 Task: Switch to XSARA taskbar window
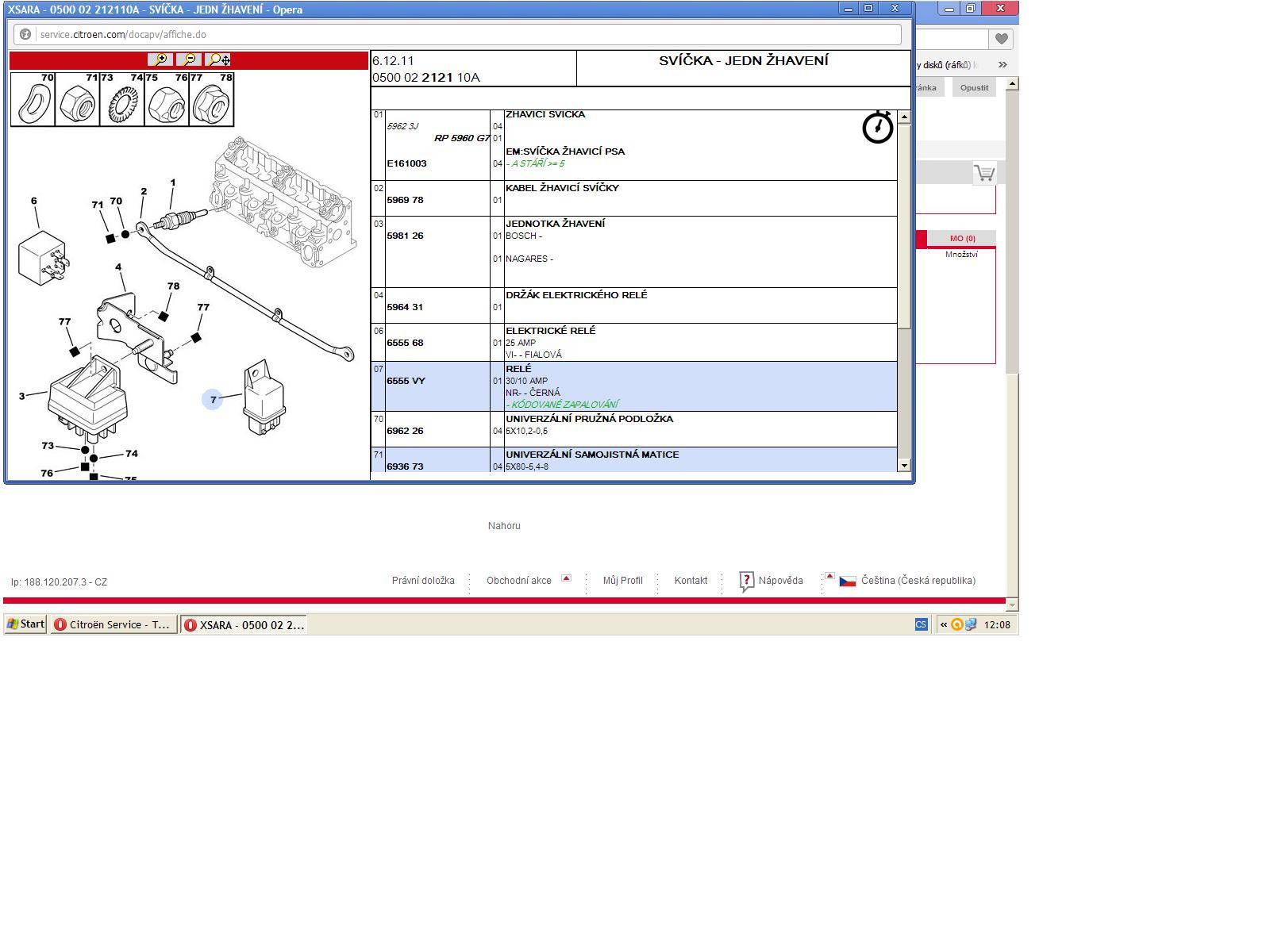(243, 624)
